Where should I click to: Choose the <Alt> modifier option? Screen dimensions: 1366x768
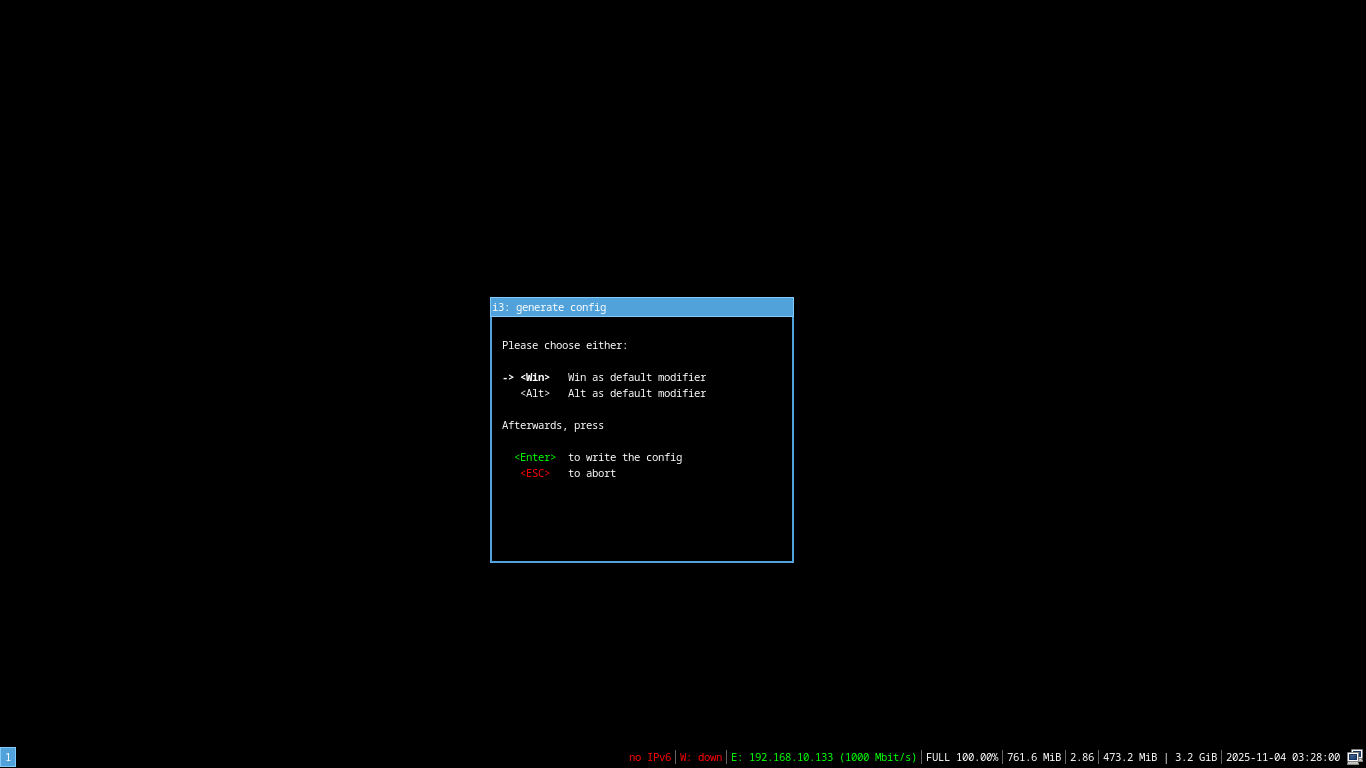pyautogui.click(x=535, y=394)
